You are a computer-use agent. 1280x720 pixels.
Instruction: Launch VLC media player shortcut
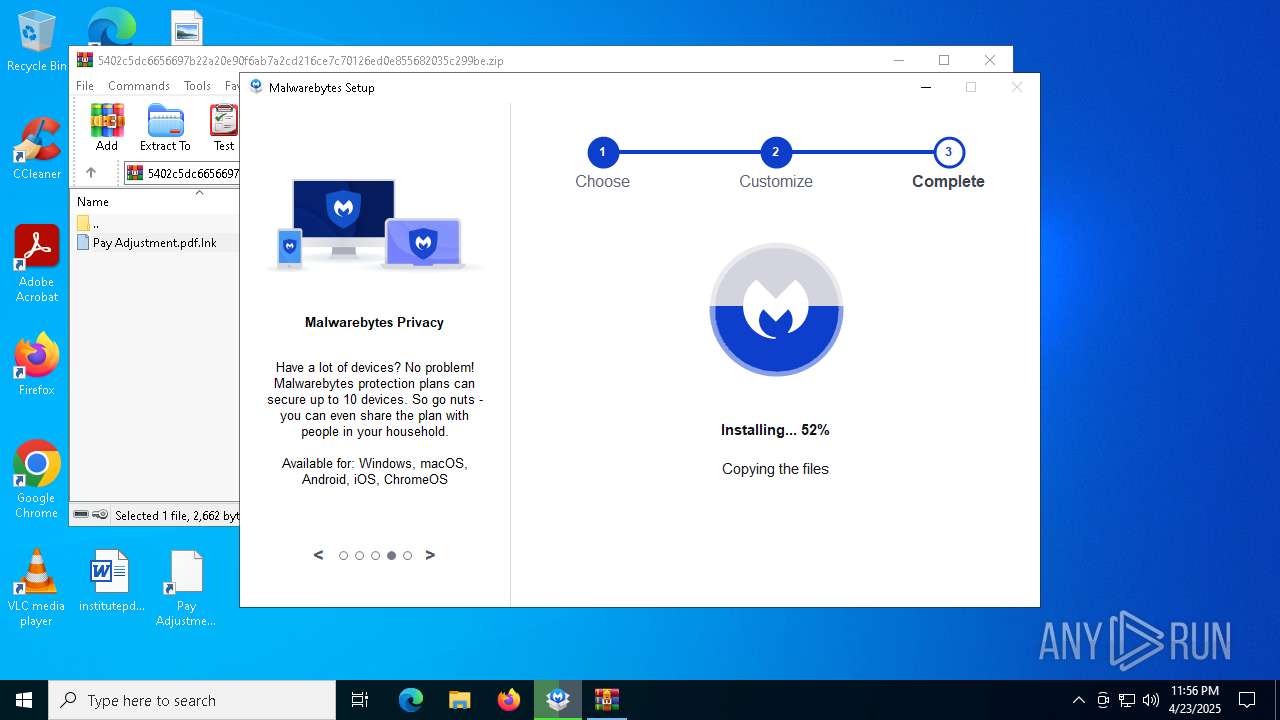point(37,588)
